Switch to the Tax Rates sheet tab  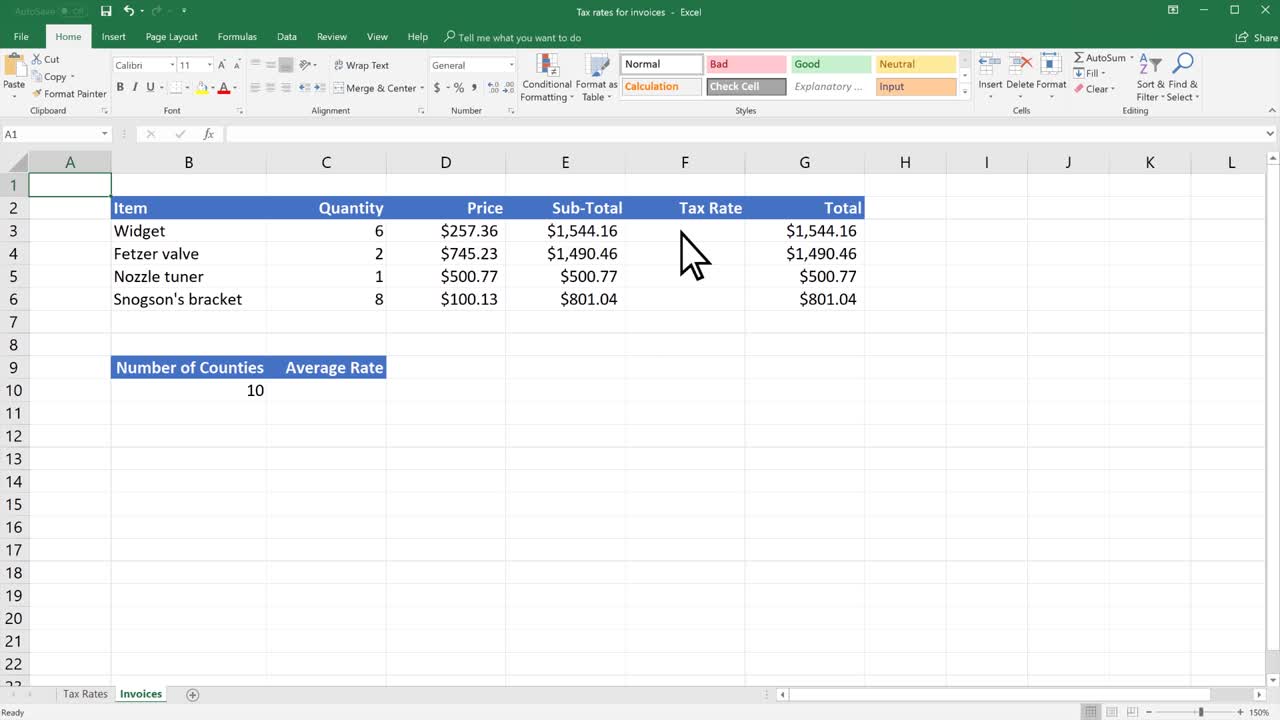(x=85, y=694)
